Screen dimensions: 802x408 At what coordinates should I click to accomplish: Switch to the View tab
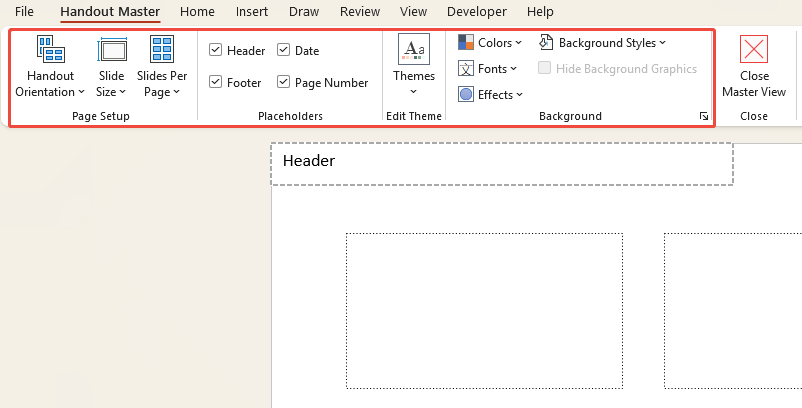413,11
